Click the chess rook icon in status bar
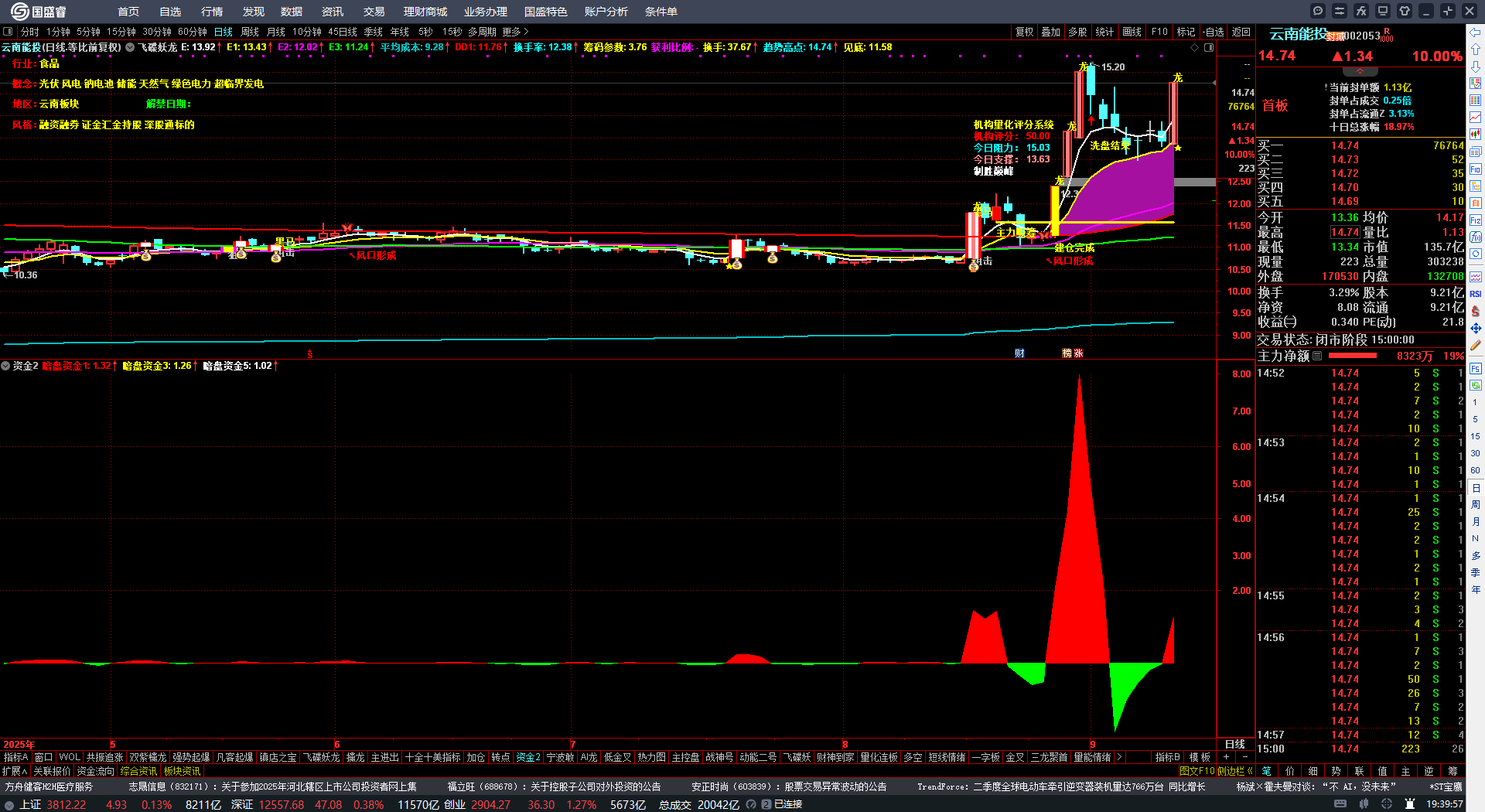Image resolution: width=1485 pixels, height=812 pixels. 1410,804
